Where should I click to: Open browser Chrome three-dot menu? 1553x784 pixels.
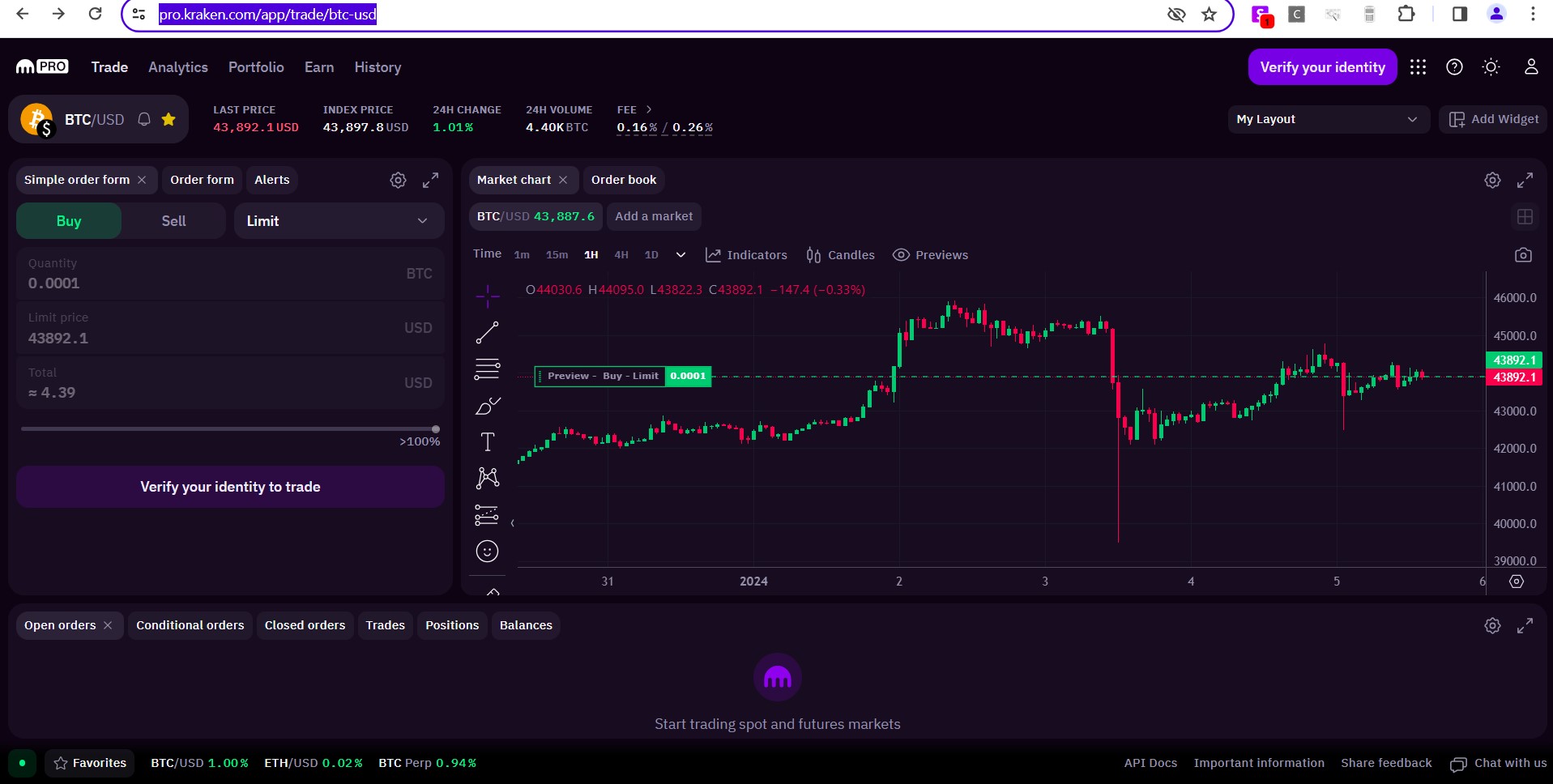pyautogui.click(x=1533, y=14)
